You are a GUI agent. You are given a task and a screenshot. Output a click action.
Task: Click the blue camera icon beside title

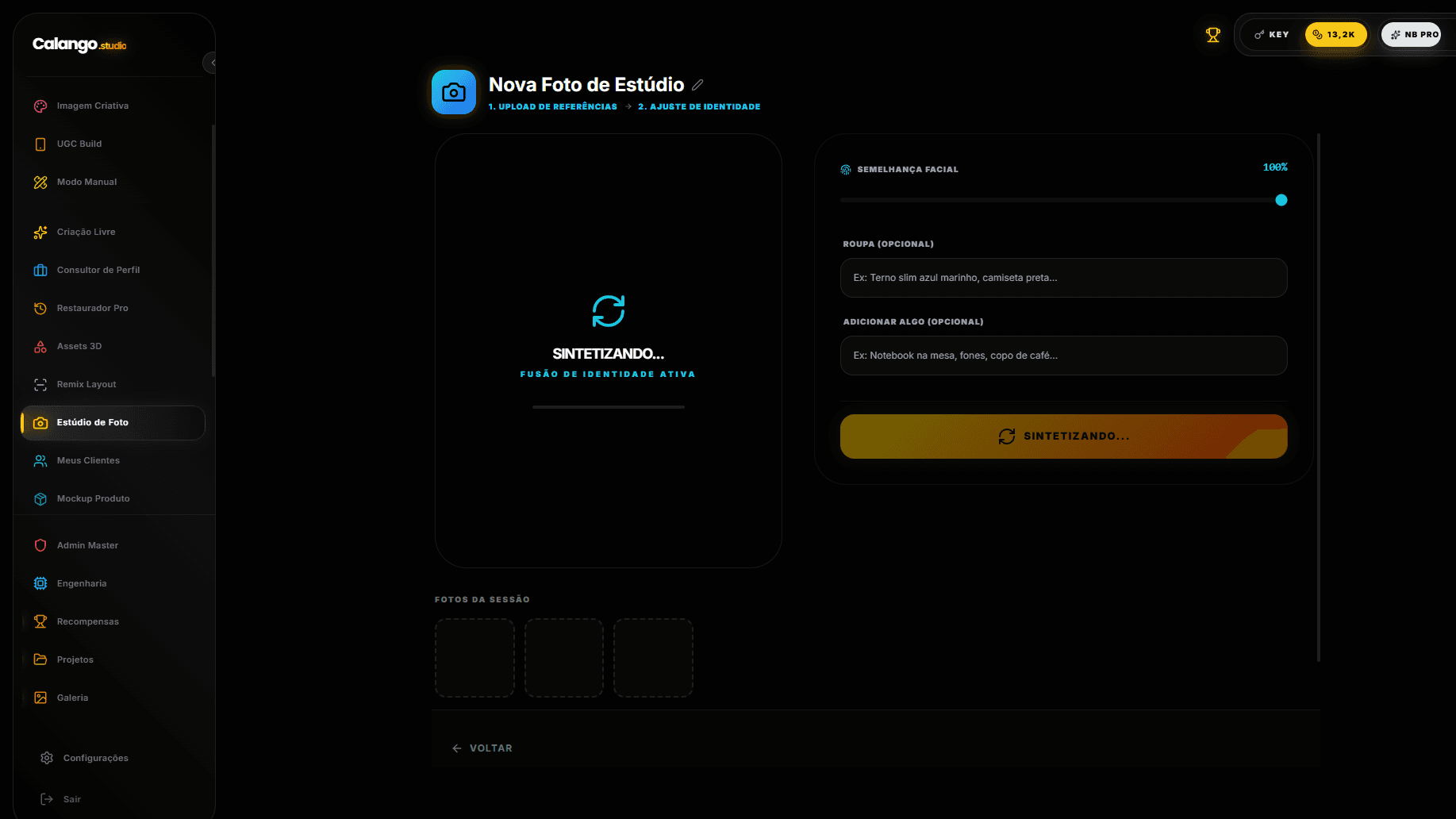[454, 92]
